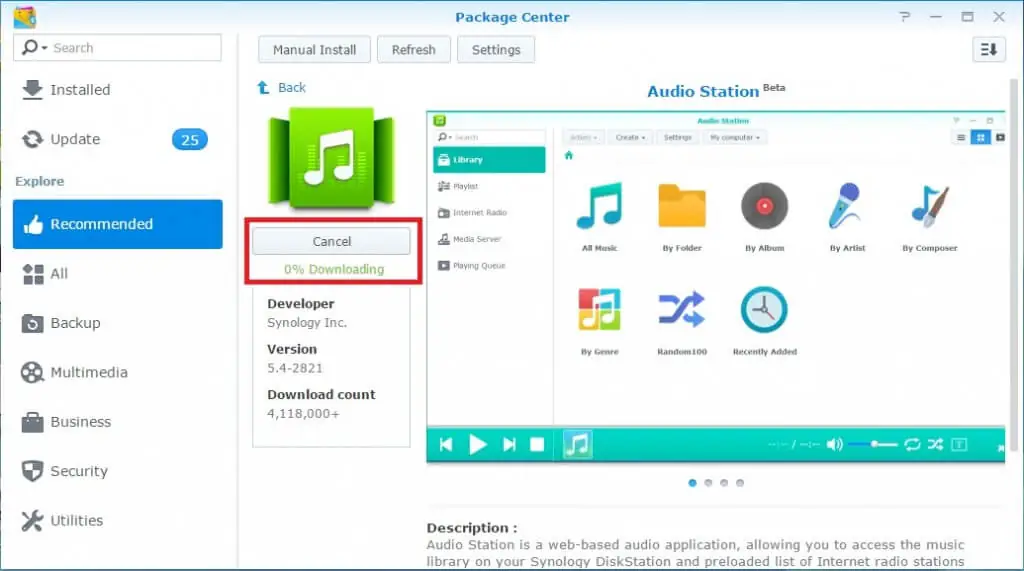Go Back to package list

tap(281, 88)
